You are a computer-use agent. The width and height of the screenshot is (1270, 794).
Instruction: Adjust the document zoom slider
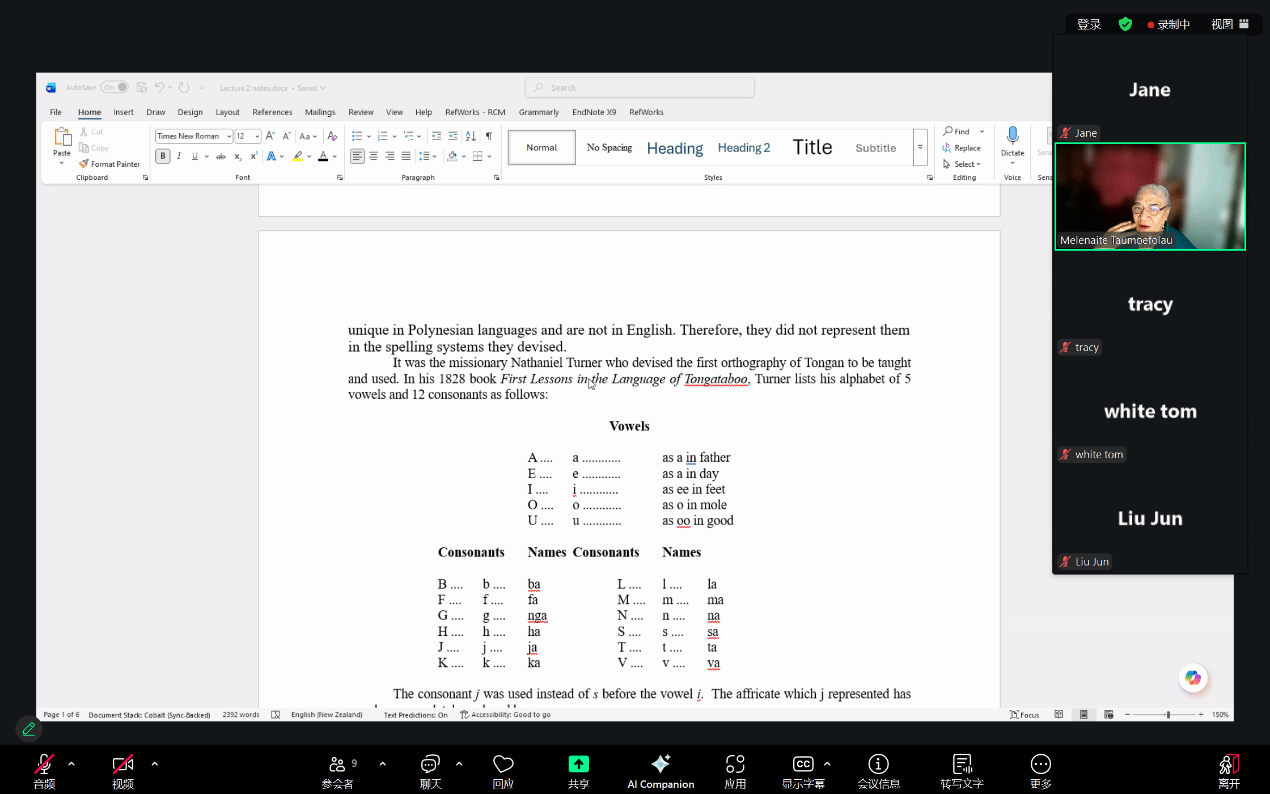click(x=1167, y=715)
